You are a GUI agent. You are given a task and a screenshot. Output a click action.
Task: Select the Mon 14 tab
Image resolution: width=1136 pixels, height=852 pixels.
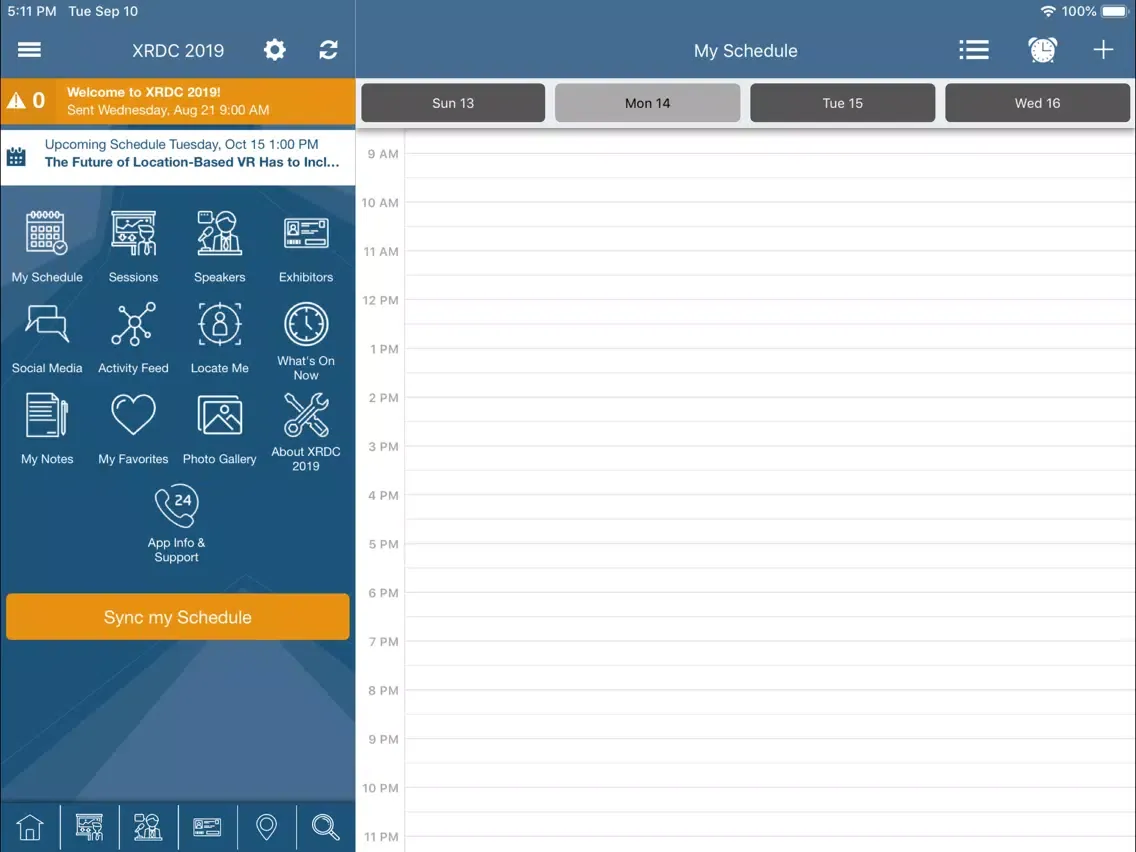(648, 103)
